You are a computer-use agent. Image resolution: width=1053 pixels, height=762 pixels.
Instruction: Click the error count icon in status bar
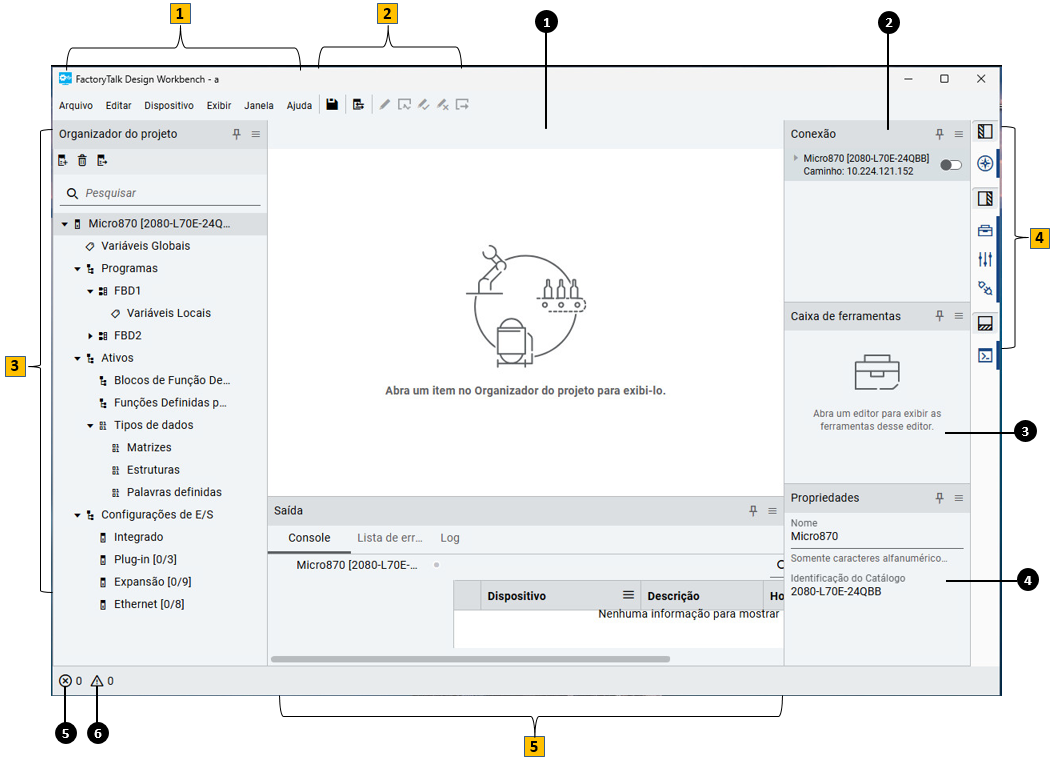coord(65,681)
